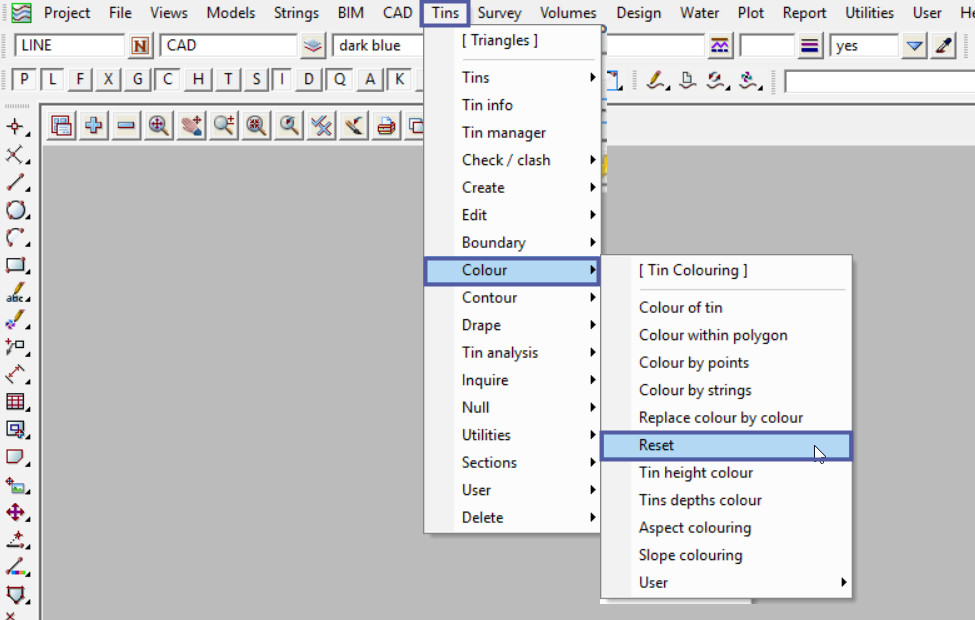The height and width of the screenshot is (620, 975).
Task: Select the circle drawing tool in left toolbar
Action: [x=16, y=210]
